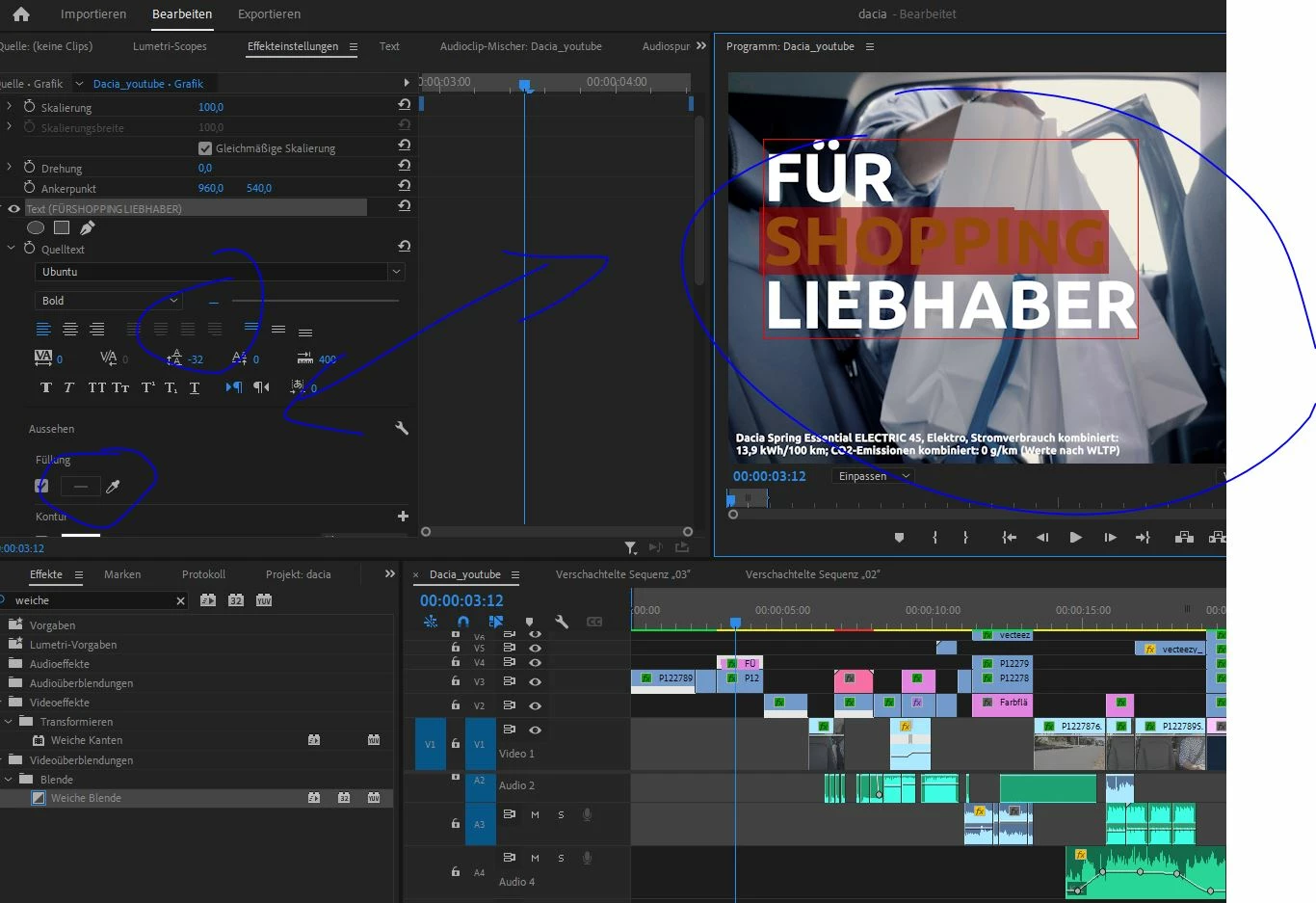Clear the effects search field

pos(180,600)
